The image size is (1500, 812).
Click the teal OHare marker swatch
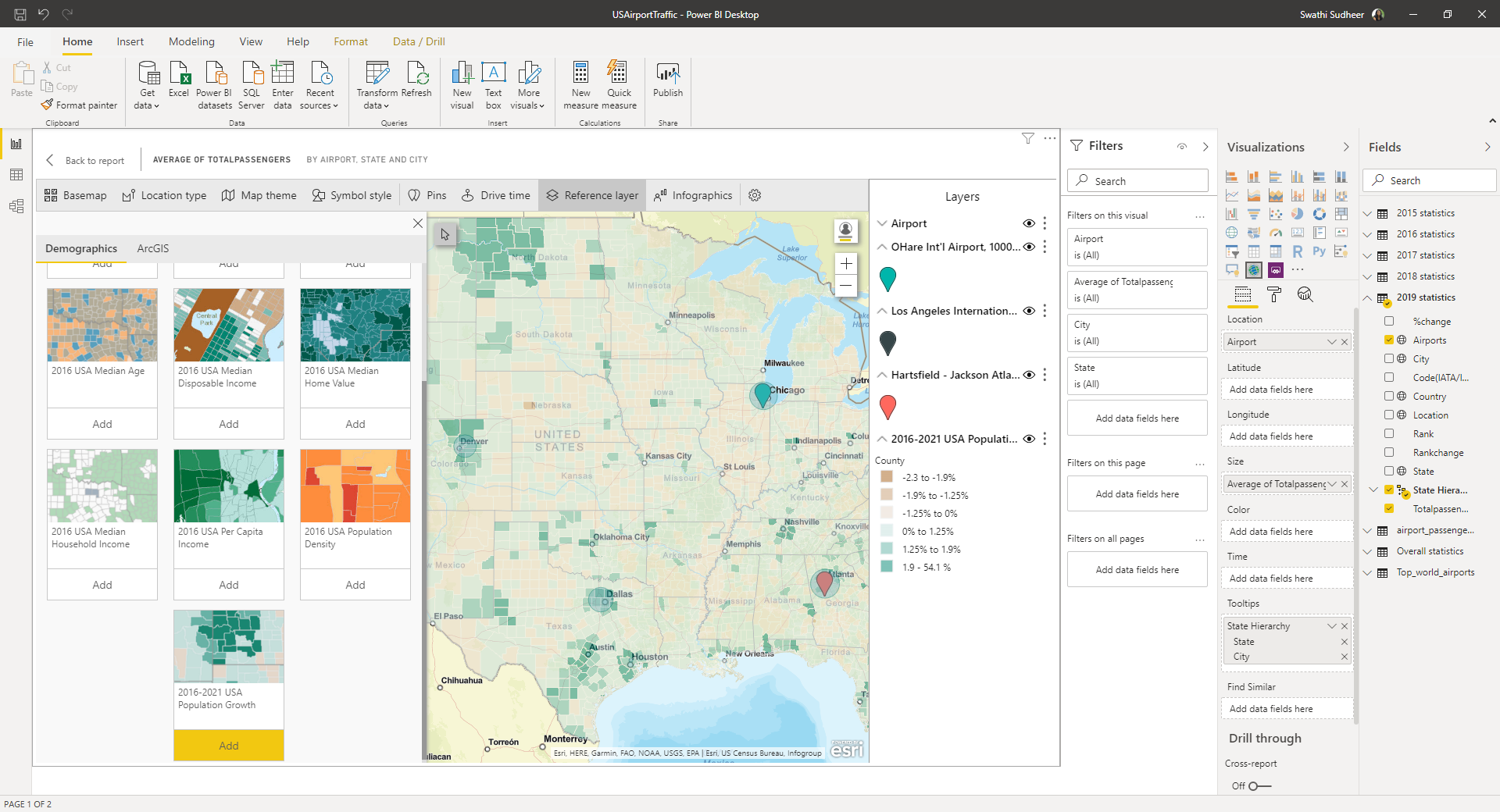pyautogui.click(x=887, y=279)
